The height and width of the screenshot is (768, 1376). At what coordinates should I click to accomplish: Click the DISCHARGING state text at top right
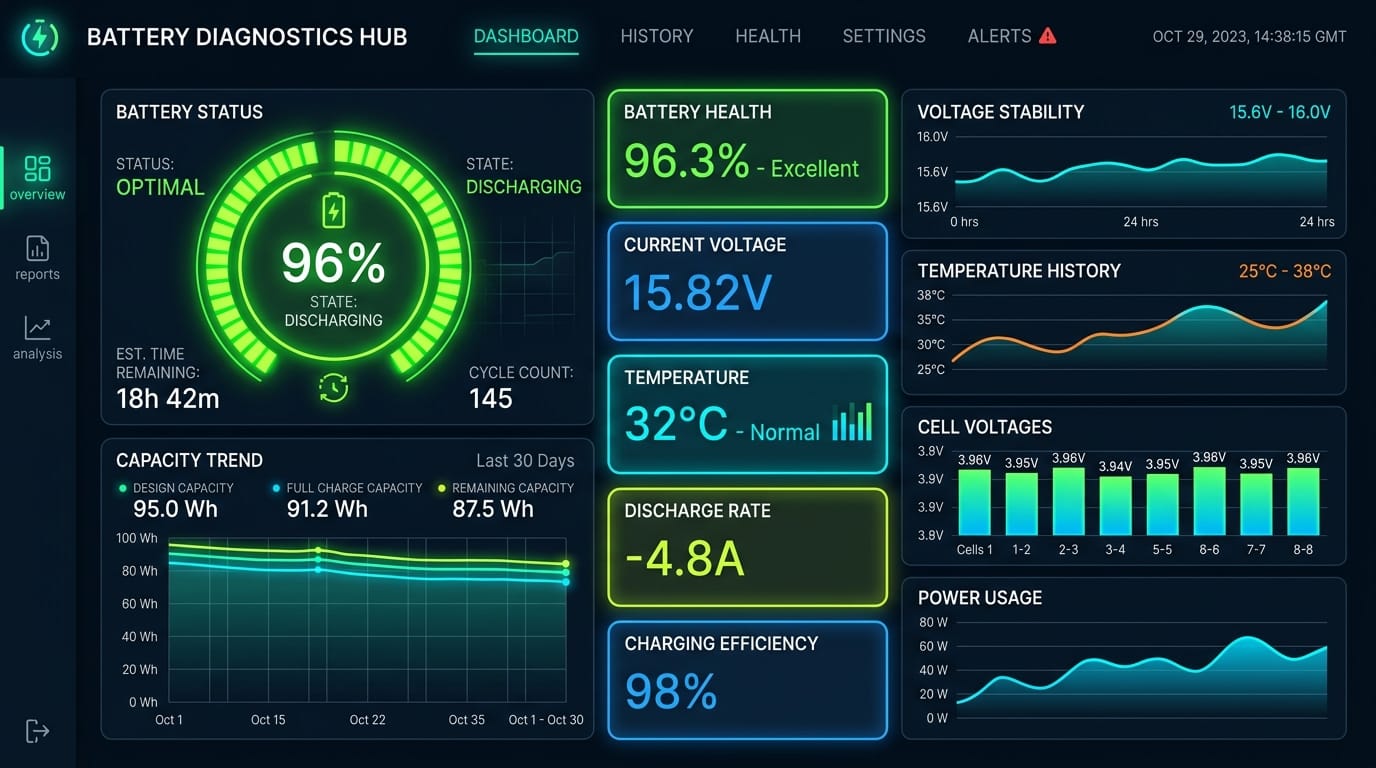point(524,187)
